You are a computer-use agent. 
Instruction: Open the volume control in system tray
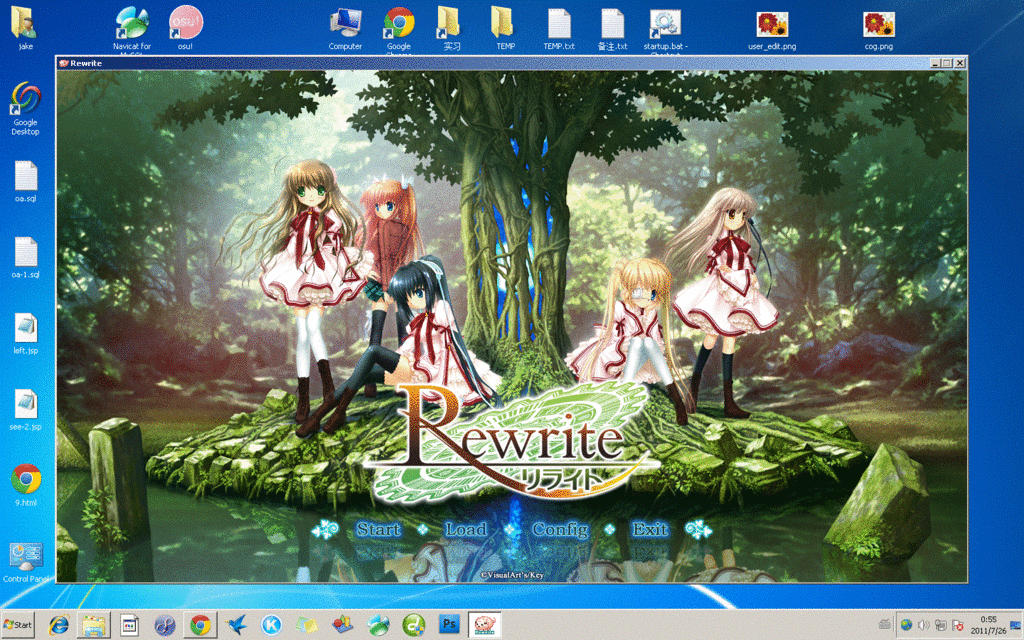click(x=923, y=625)
